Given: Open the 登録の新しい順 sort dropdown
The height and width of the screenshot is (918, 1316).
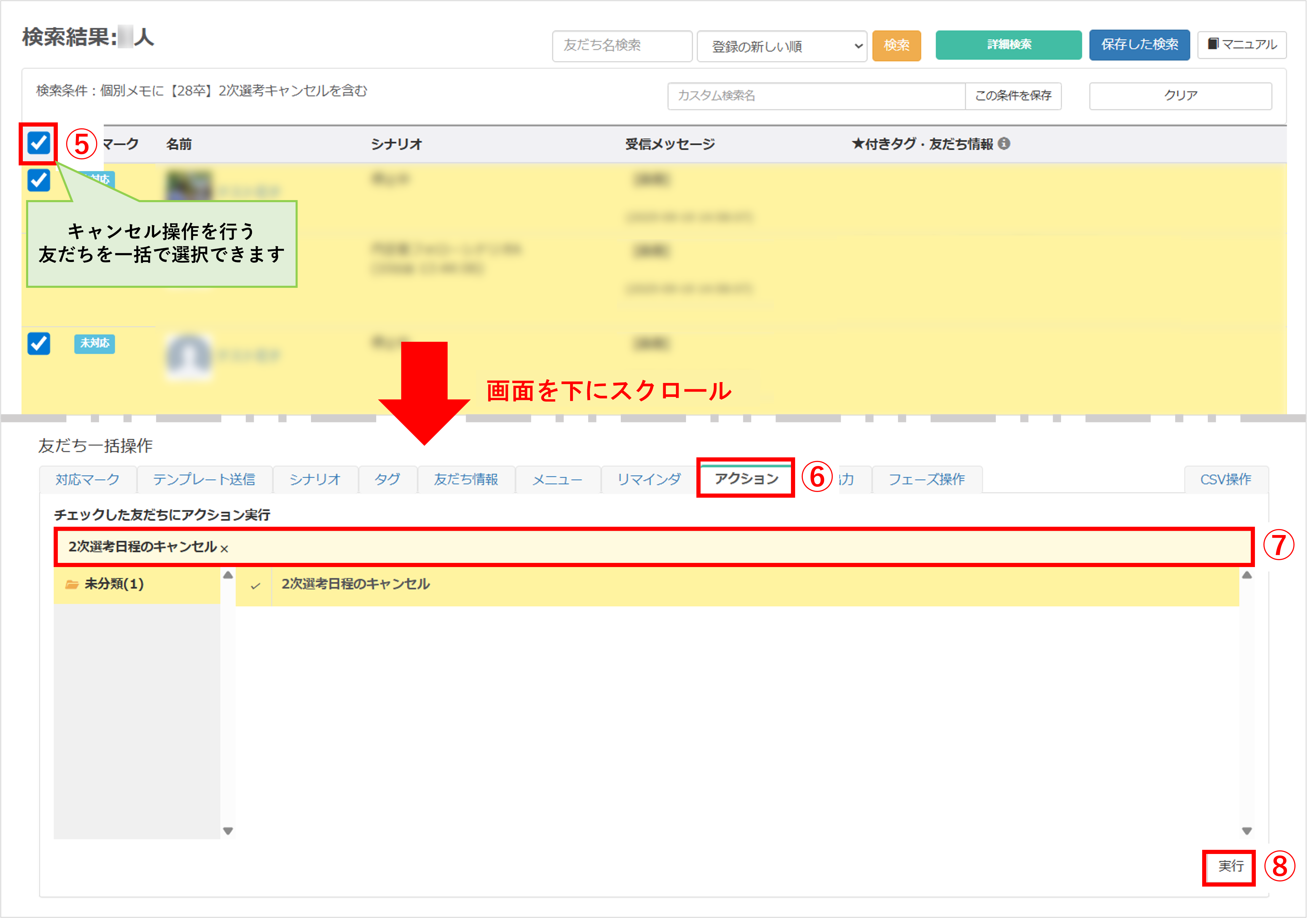Looking at the screenshot, I should tap(781, 46).
